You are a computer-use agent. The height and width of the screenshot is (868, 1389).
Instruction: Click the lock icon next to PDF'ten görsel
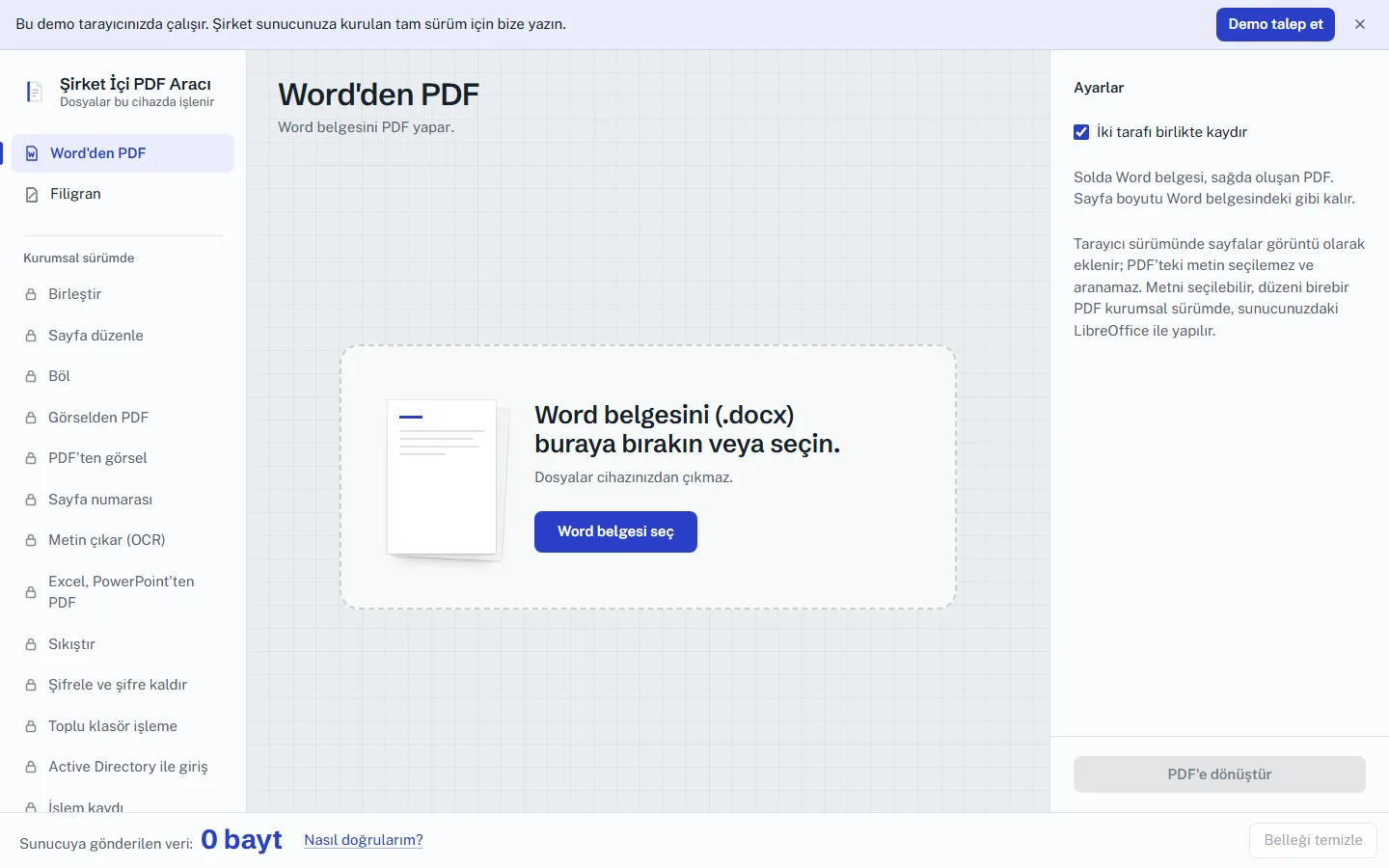point(31,458)
